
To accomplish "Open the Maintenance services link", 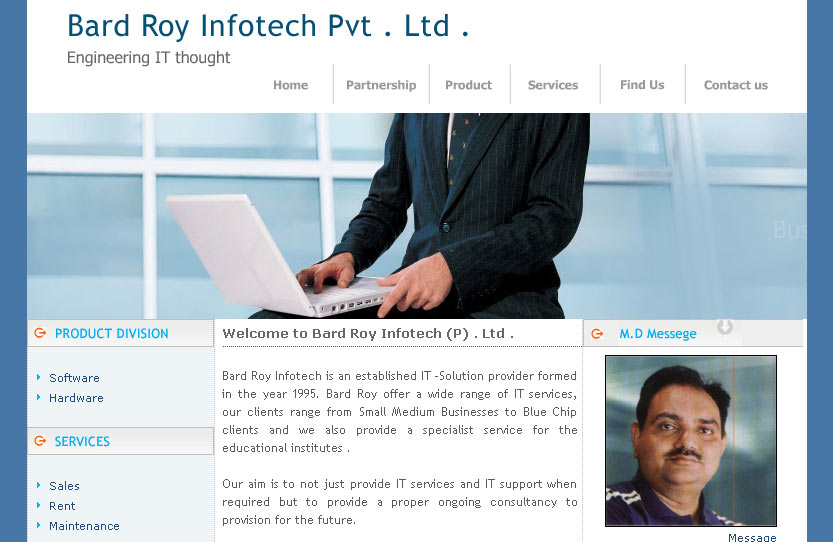I will (x=84, y=526).
